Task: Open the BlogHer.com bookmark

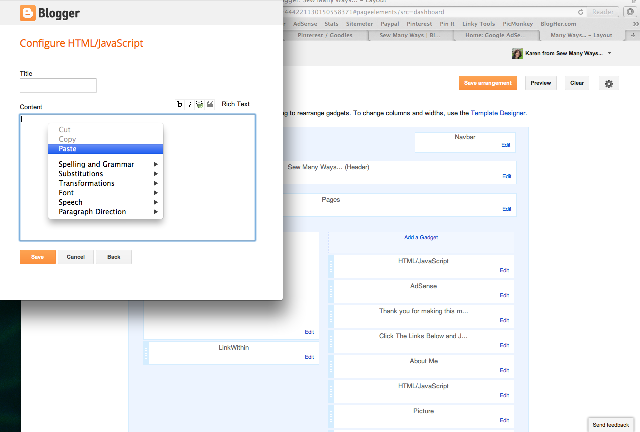Action: (558, 24)
